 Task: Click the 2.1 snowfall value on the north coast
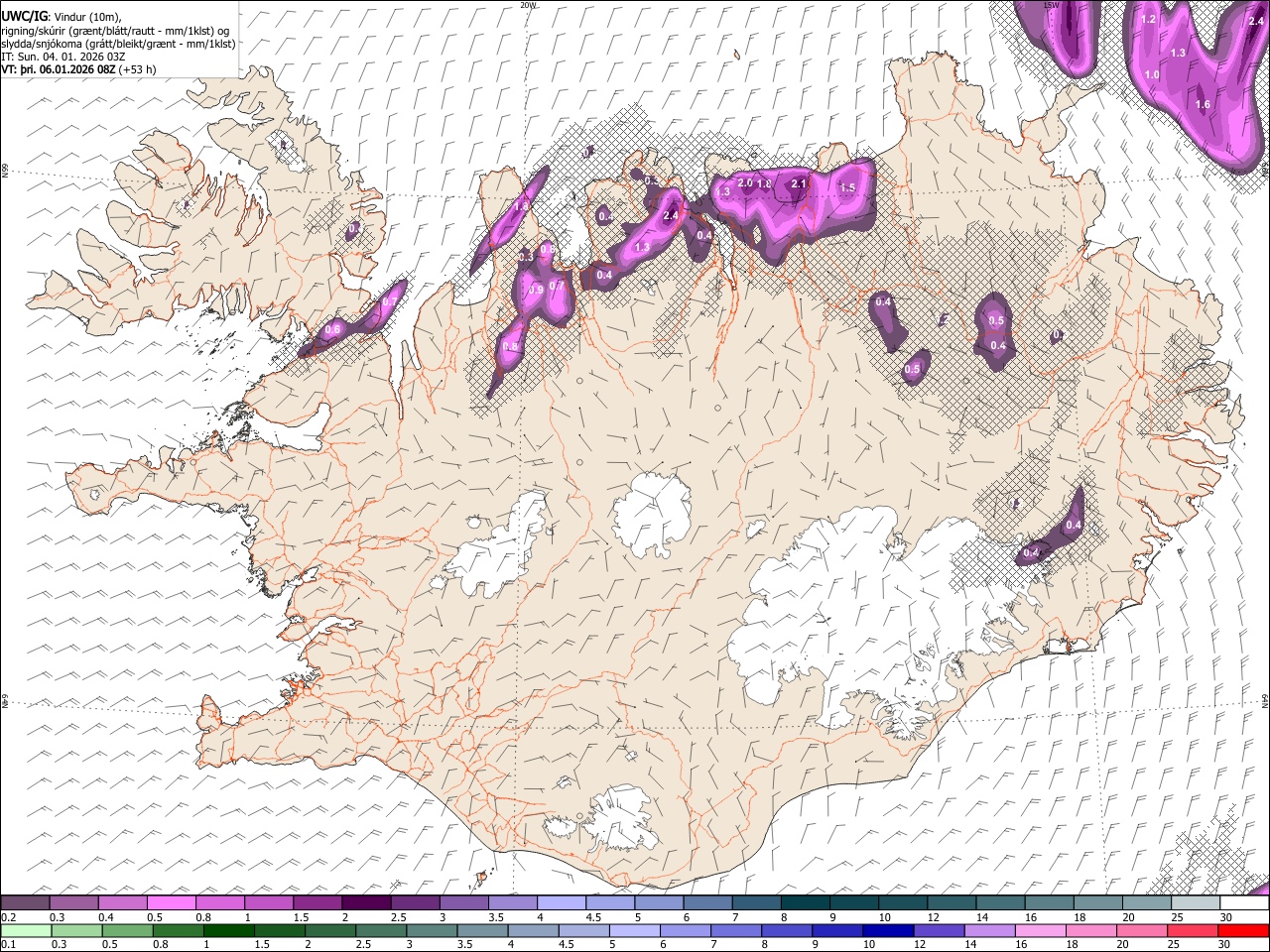(799, 183)
